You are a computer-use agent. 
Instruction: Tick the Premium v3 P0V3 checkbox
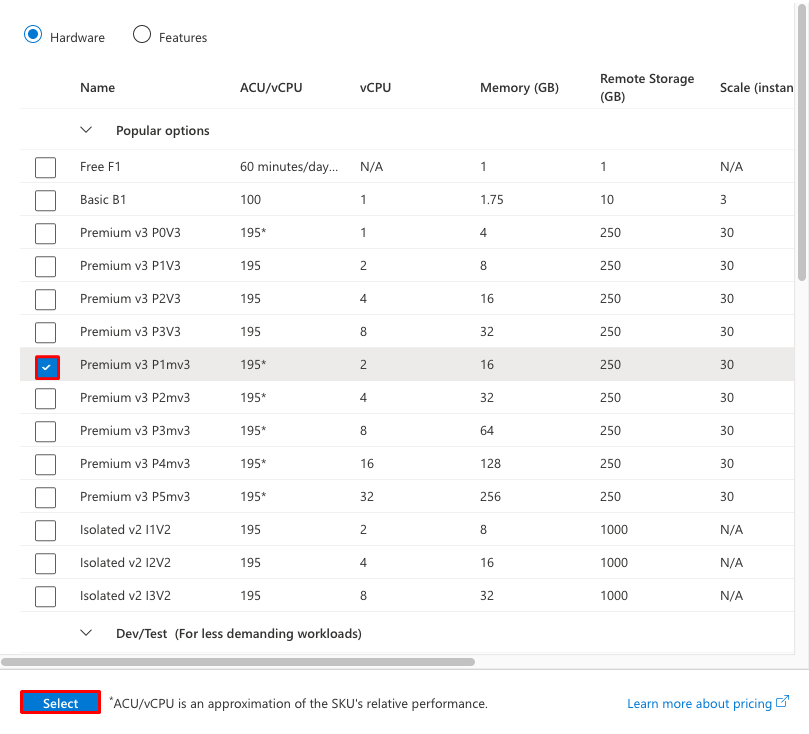45,233
